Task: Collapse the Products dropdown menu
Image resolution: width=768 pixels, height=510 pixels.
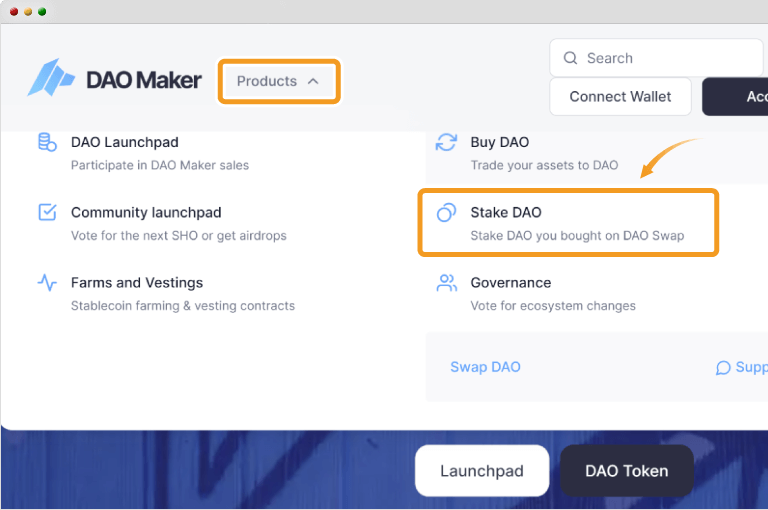Action: coord(279,81)
